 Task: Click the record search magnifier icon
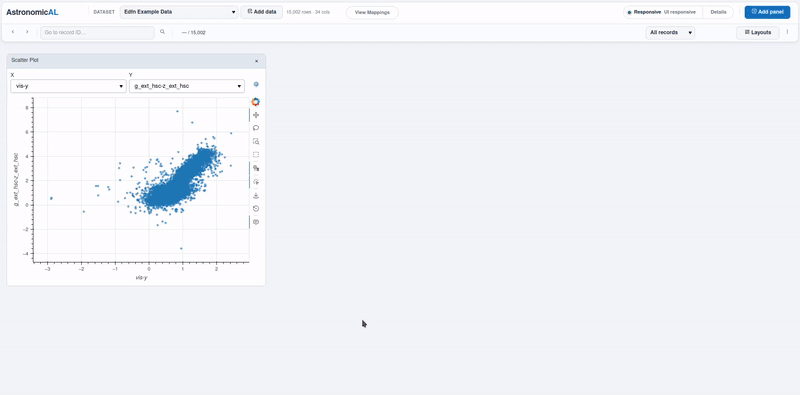(163, 32)
